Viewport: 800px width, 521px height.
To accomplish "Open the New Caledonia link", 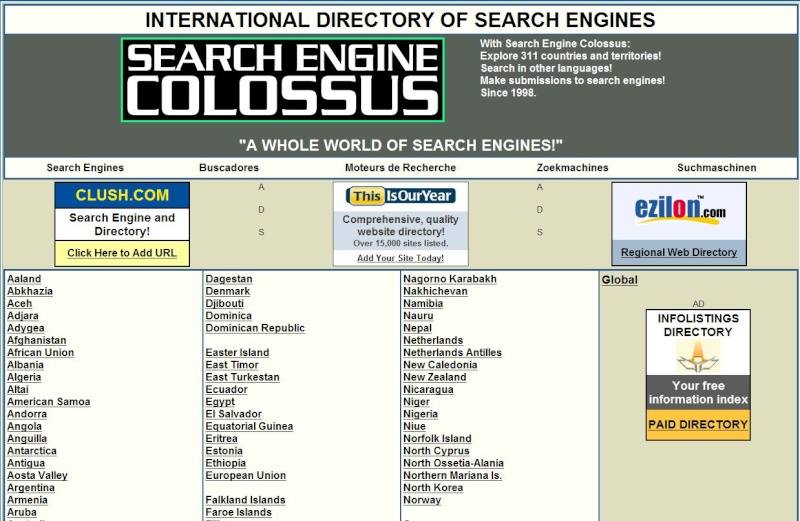I will pos(440,365).
